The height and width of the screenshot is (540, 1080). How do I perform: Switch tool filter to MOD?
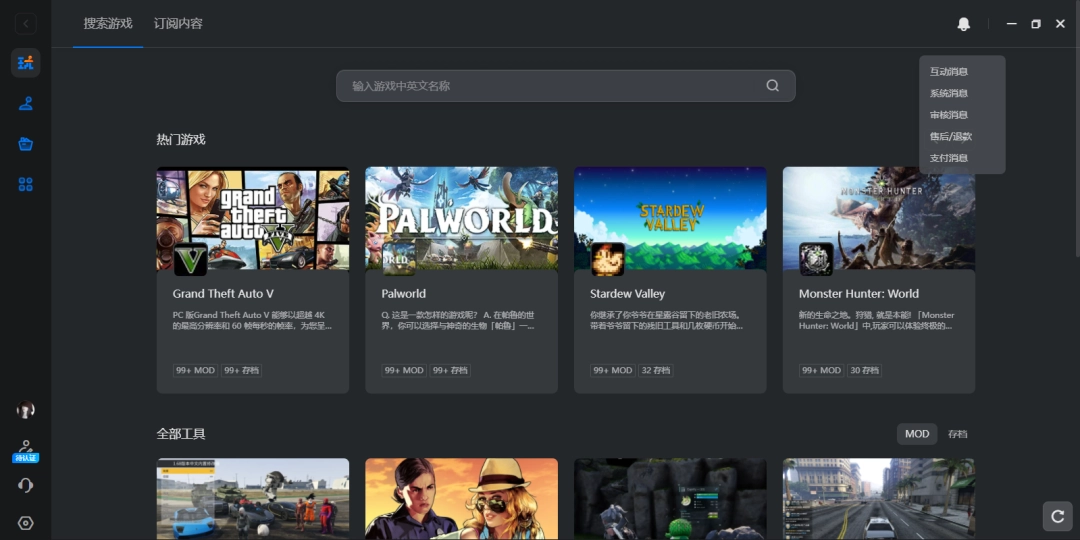click(917, 434)
